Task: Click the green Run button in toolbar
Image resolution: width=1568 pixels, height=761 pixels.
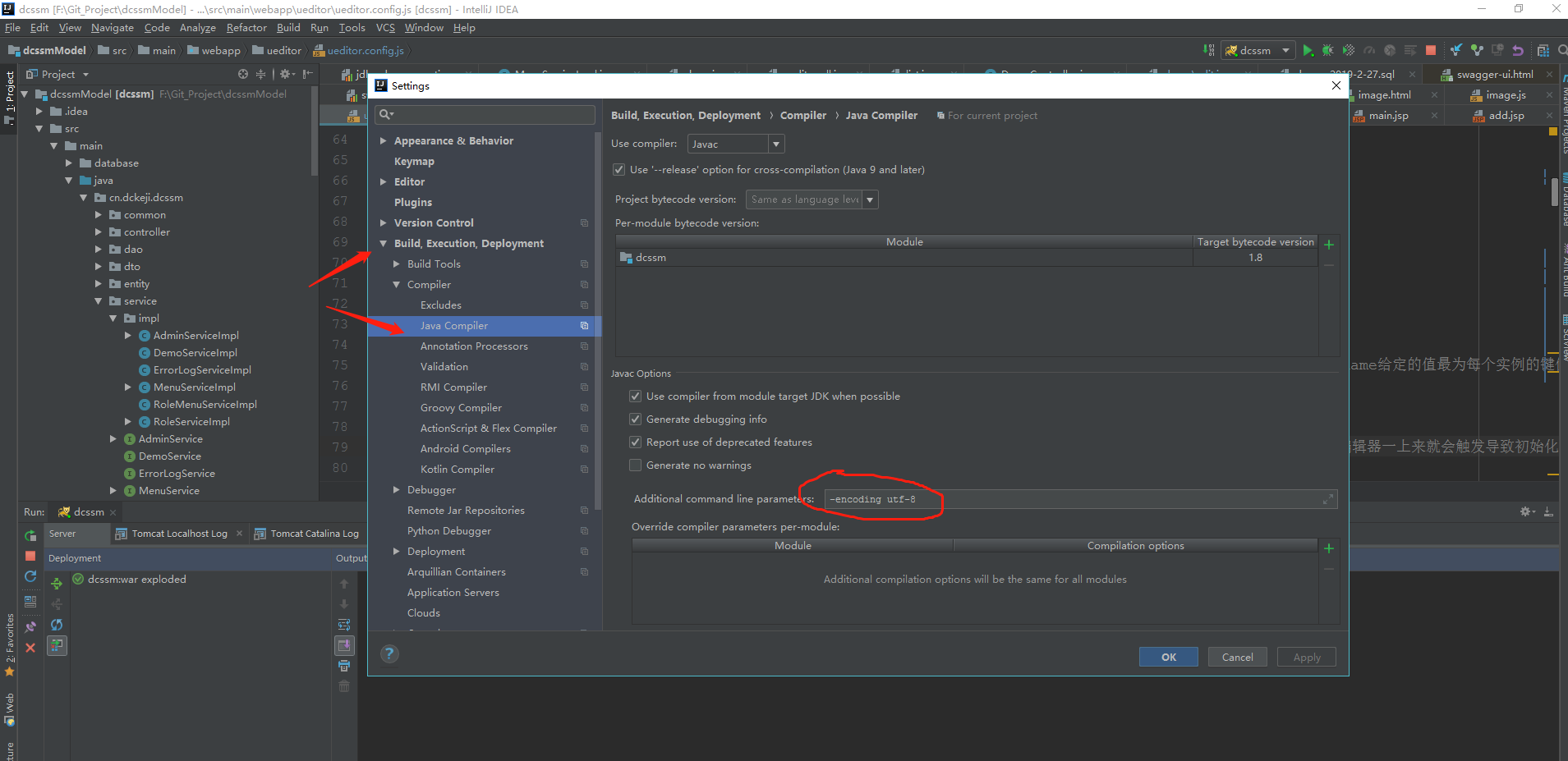Action: 1308,50
